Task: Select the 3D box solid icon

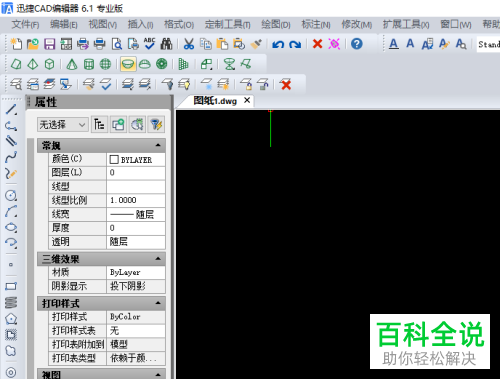Action: [x=49, y=64]
